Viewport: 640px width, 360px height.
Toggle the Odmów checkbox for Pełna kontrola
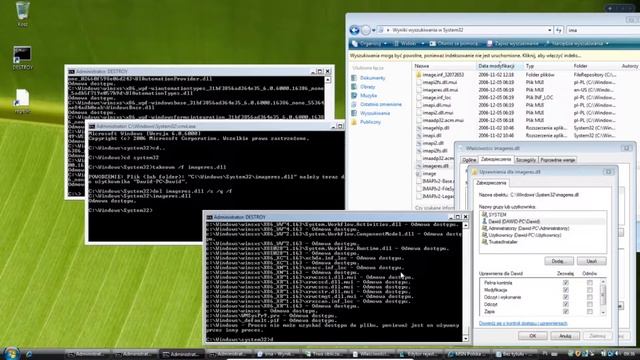(589, 282)
